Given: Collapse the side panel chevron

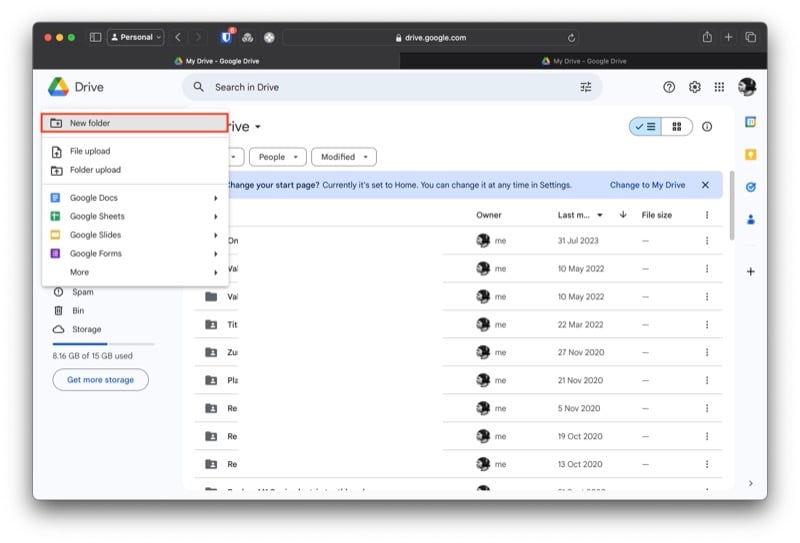Looking at the screenshot, I should click(x=751, y=483).
